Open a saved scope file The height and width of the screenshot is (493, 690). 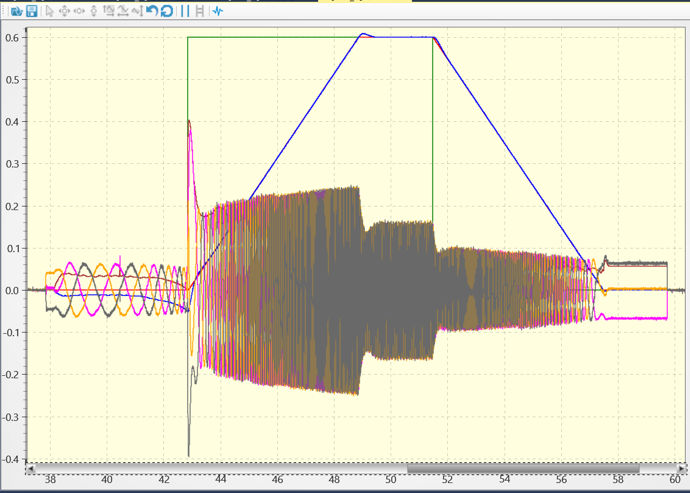pos(17,11)
